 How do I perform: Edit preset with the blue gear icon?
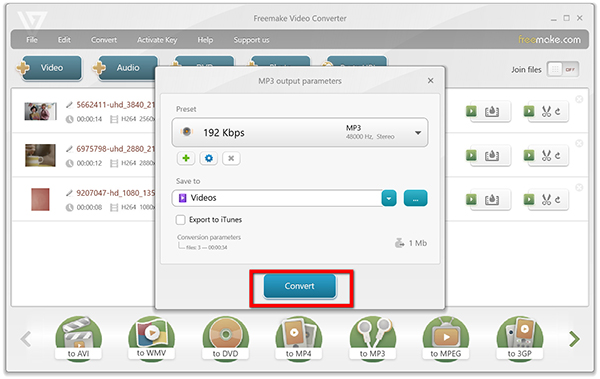209,158
